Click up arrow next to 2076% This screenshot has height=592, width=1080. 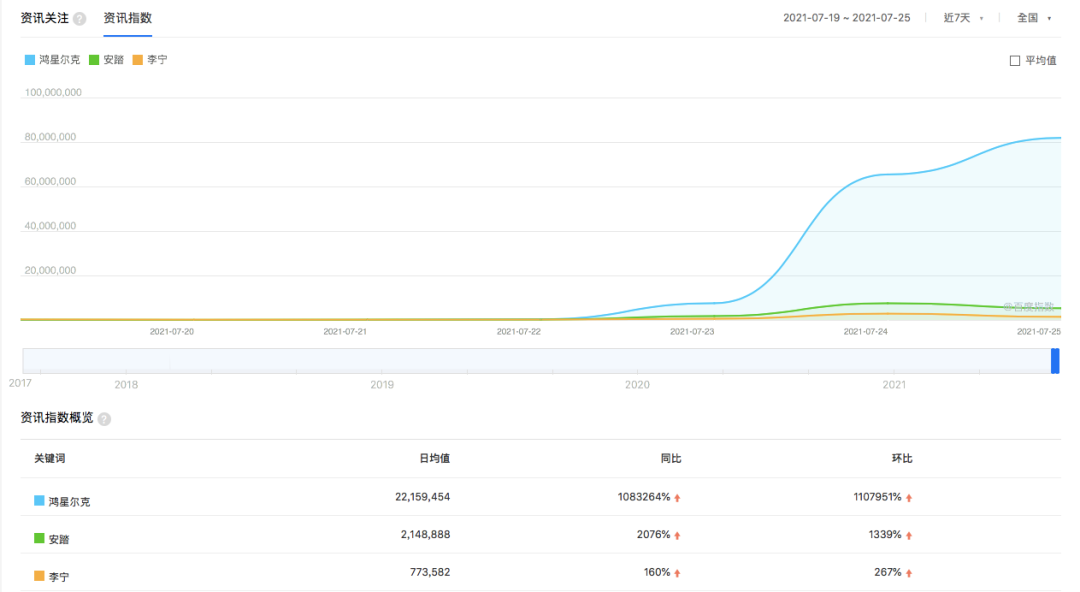pos(677,535)
